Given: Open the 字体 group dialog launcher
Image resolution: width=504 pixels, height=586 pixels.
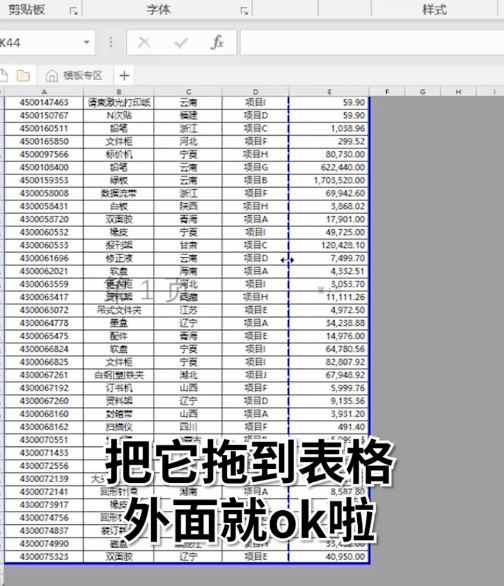Looking at the screenshot, I should click(244, 12).
